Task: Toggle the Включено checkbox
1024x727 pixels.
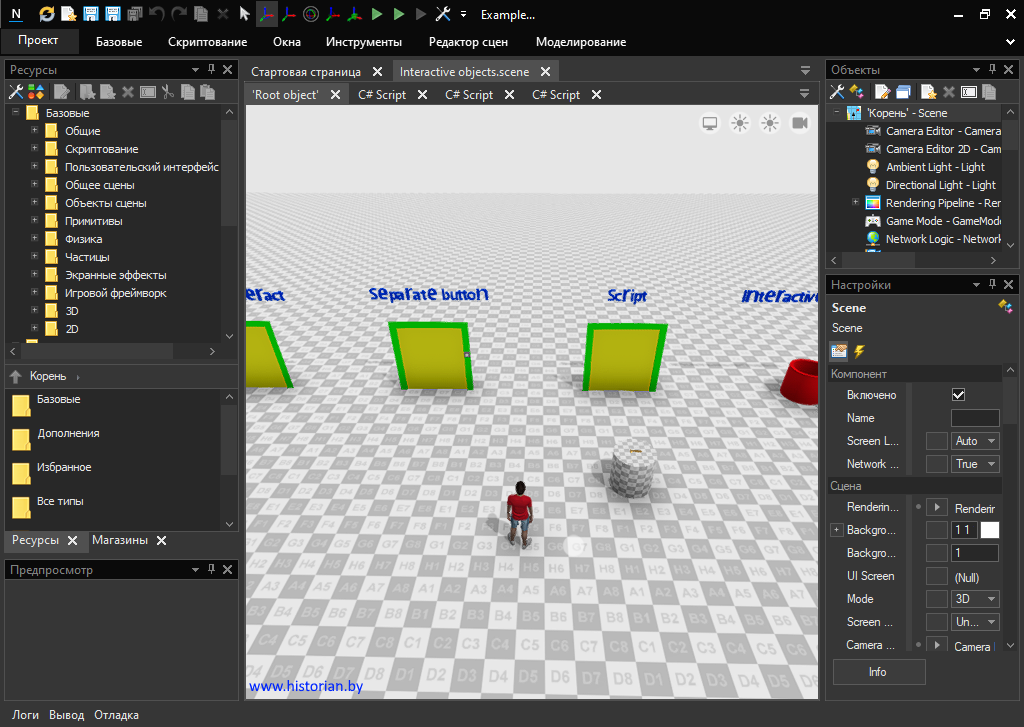Action: (x=959, y=395)
